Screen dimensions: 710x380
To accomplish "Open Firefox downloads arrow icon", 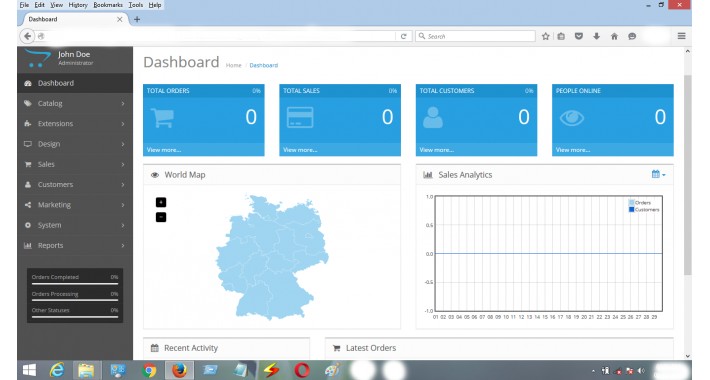I will point(596,36).
